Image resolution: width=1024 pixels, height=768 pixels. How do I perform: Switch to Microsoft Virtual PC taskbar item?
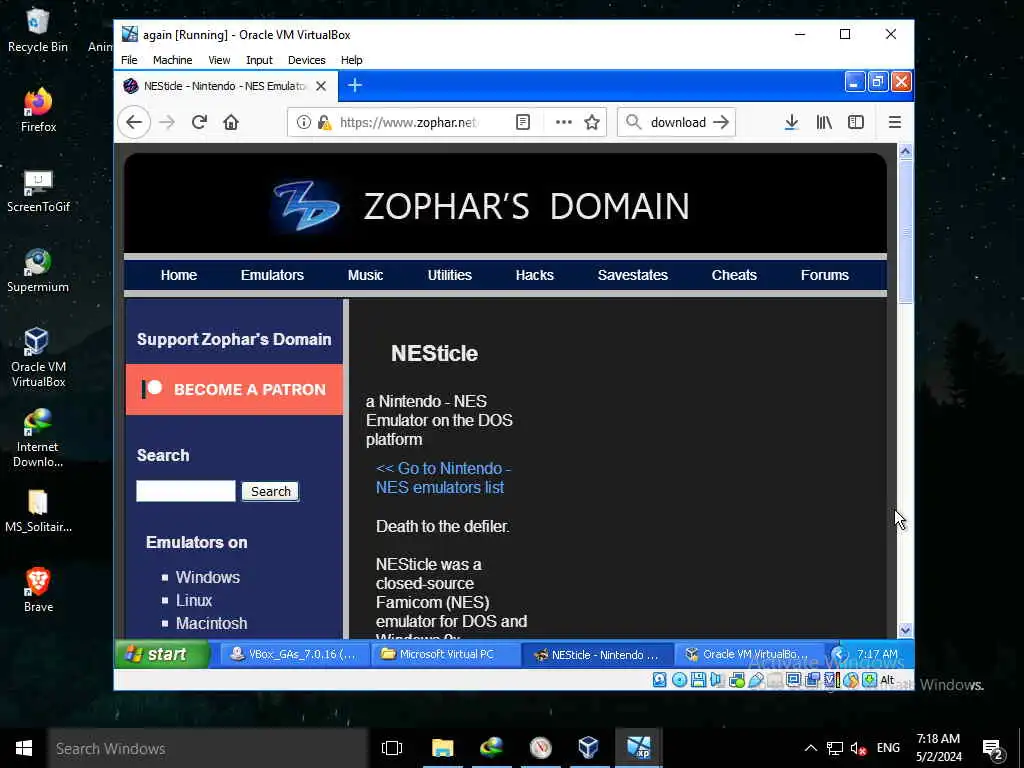446,654
